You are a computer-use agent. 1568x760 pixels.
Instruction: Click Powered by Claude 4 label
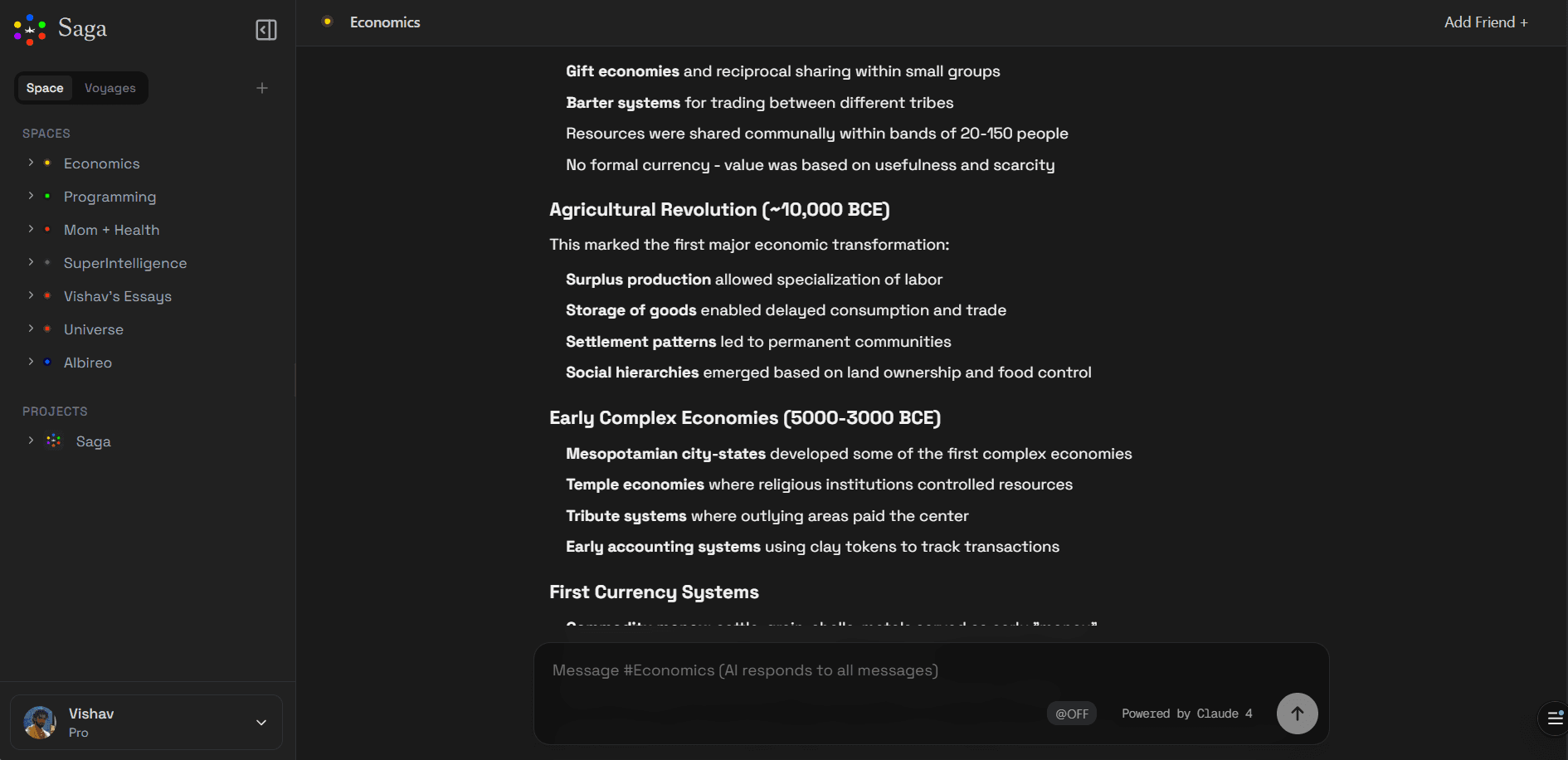1187,714
